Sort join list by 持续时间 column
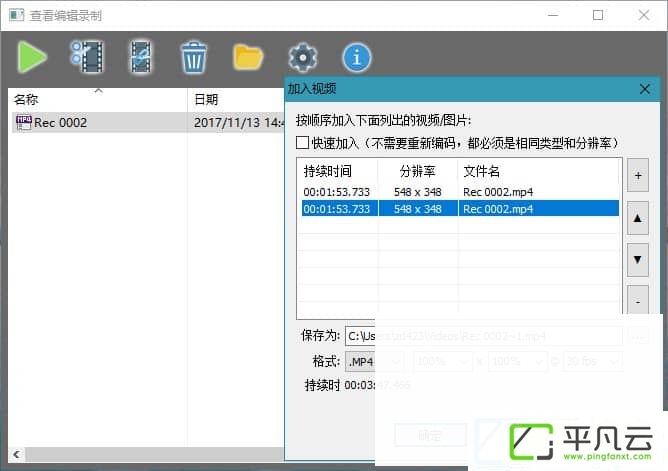Screen dimensions: 668x471 coord(339,171)
